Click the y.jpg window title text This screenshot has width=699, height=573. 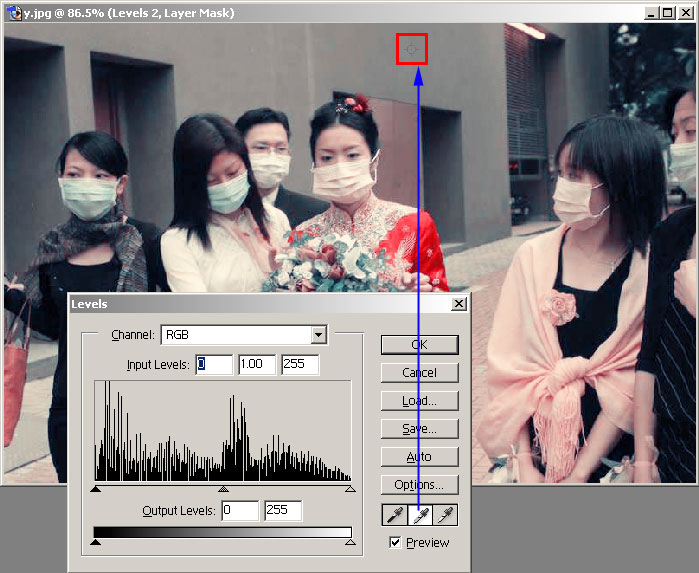[x=129, y=13]
